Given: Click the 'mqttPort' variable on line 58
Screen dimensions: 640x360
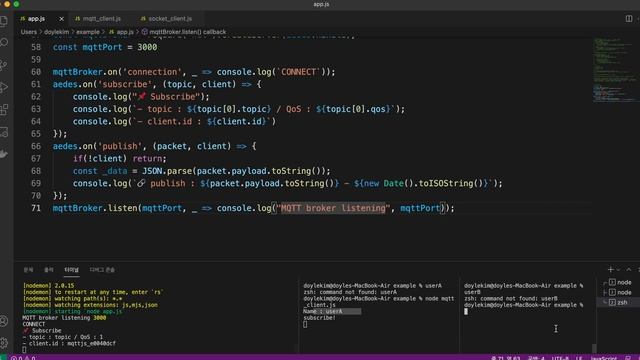Looking at the screenshot, I should click(102, 47).
